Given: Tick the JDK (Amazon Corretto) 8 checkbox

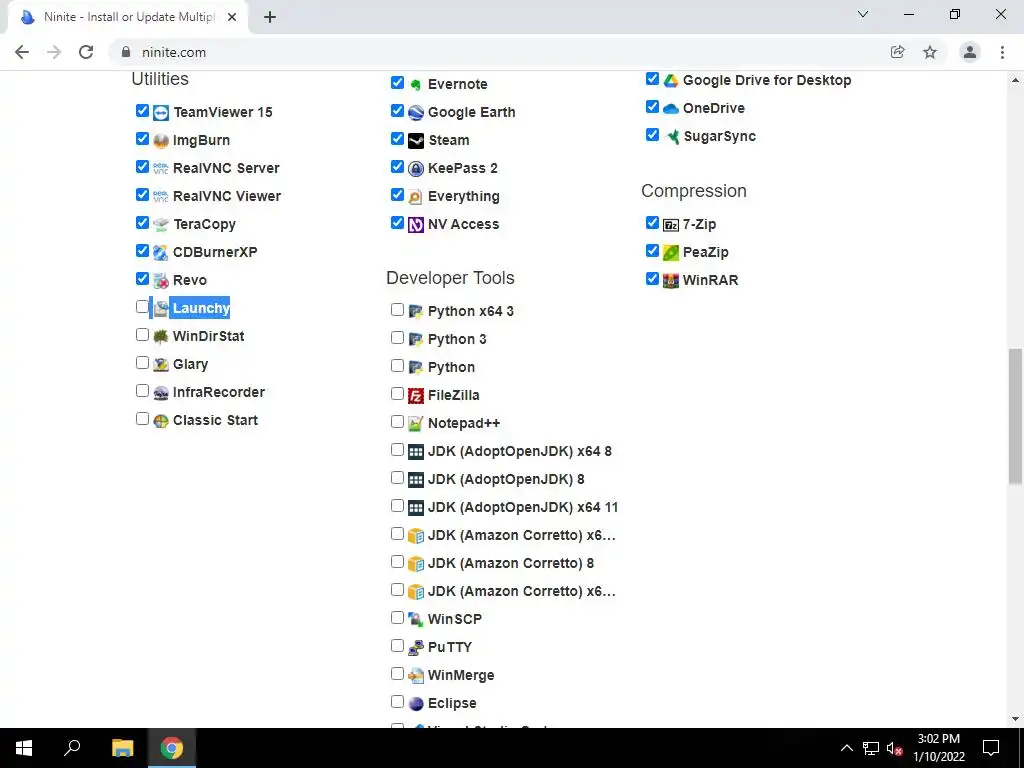Looking at the screenshot, I should (x=397, y=562).
